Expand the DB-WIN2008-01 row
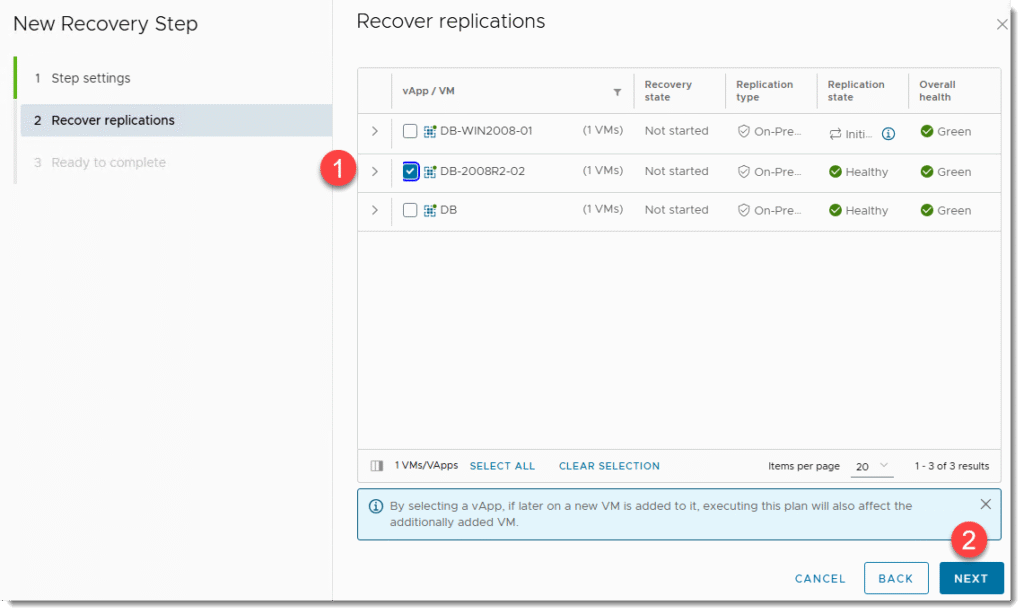 pyautogui.click(x=375, y=131)
